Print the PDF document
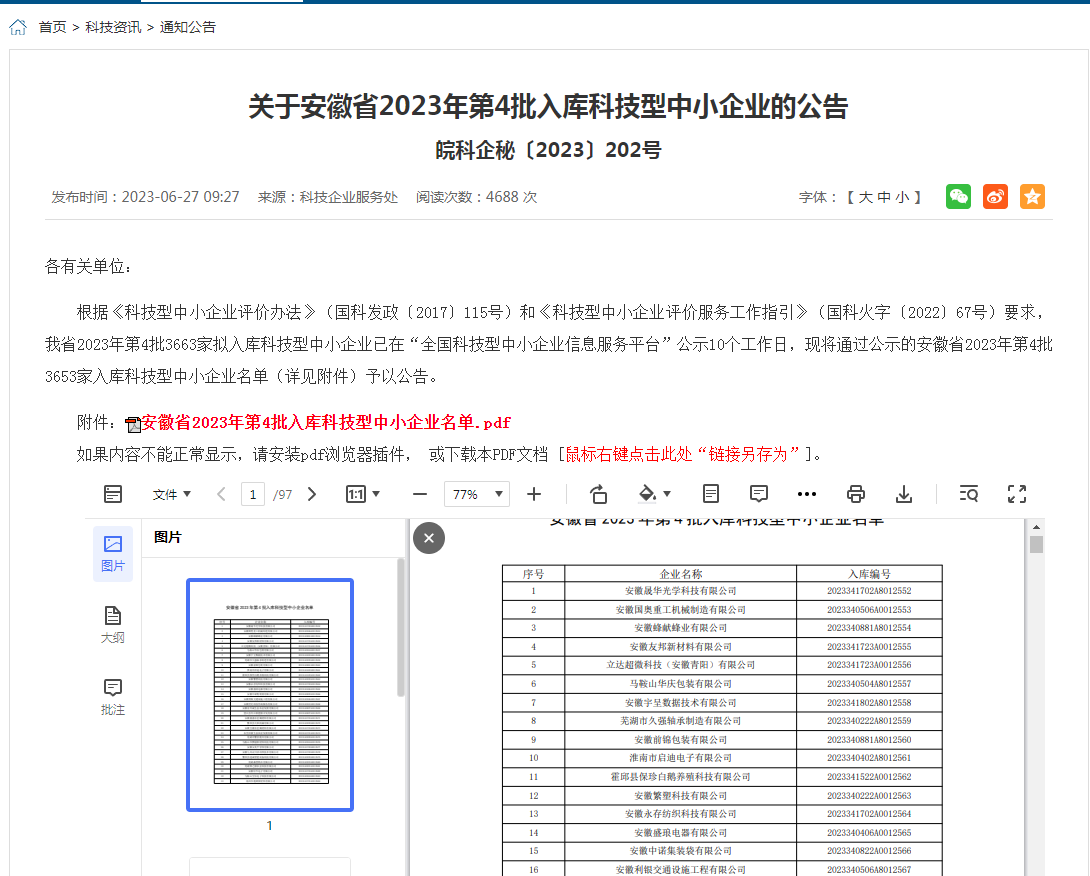1090x876 pixels. (855, 494)
